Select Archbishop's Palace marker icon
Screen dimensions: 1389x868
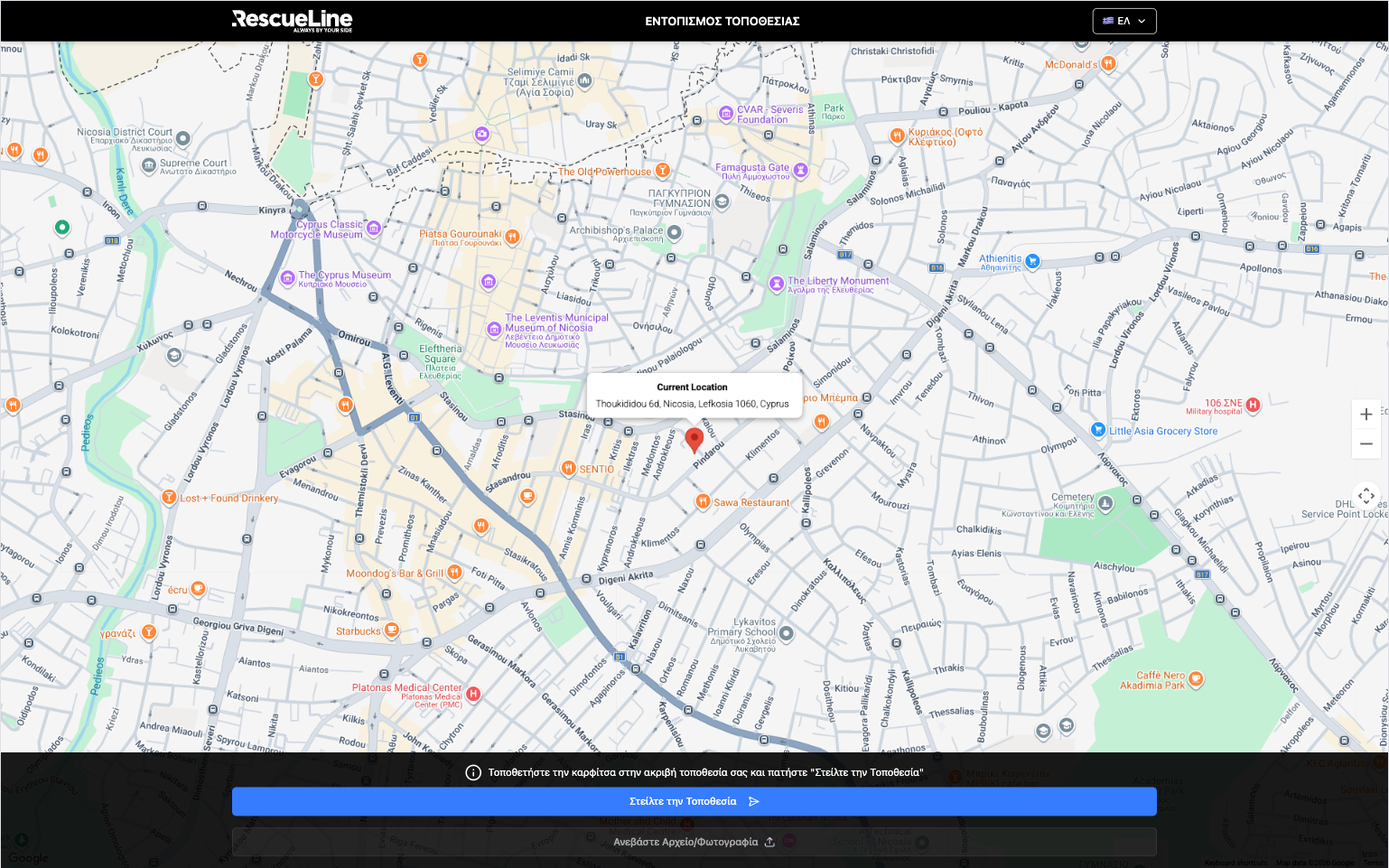[x=674, y=232]
